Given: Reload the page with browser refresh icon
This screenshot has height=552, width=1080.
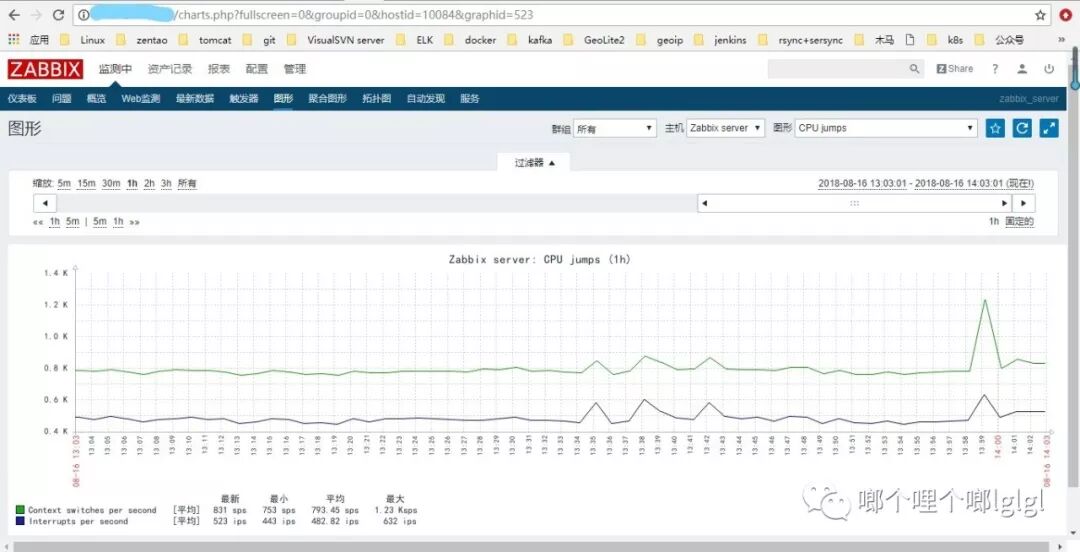Looking at the screenshot, I should pyautogui.click(x=59, y=14).
